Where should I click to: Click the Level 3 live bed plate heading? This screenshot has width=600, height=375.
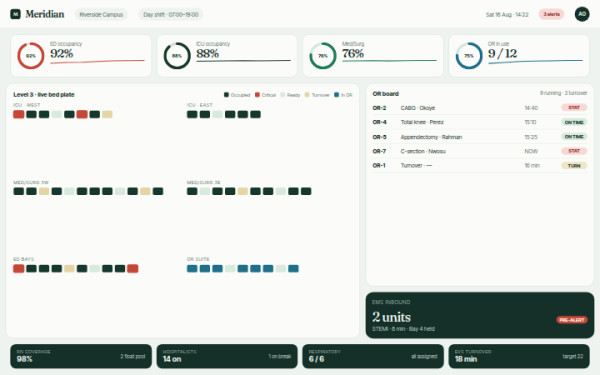(x=44, y=95)
